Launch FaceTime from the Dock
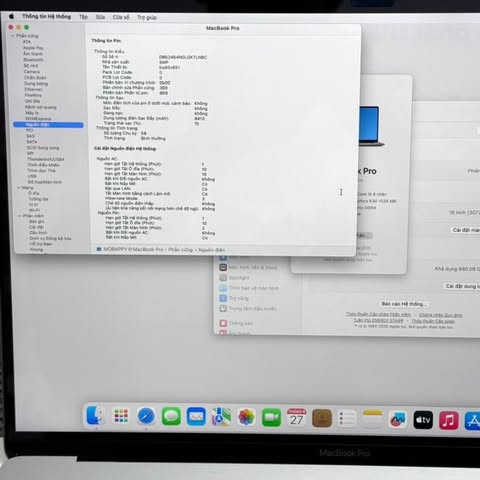The width and height of the screenshot is (480, 480). (x=271, y=417)
